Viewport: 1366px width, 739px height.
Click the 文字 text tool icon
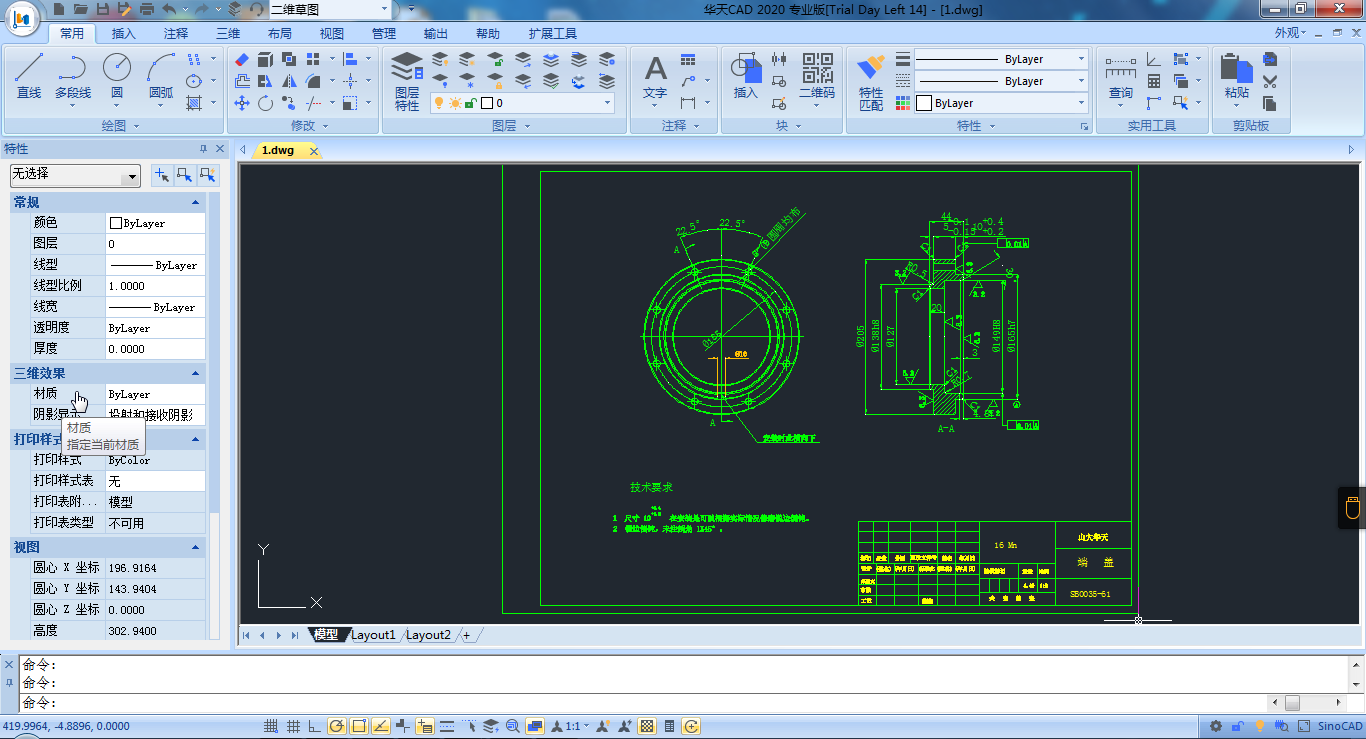coord(655,77)
